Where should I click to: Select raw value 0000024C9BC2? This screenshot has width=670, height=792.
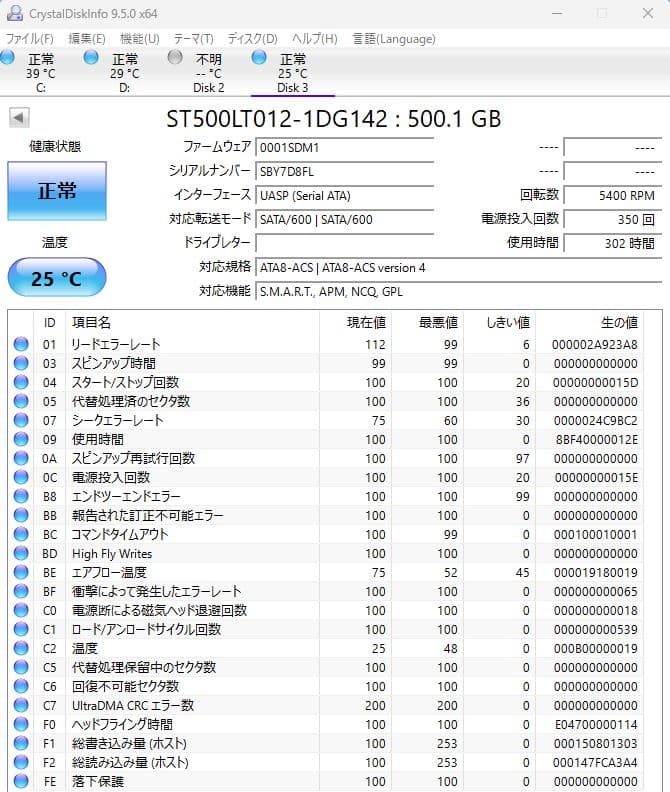pos(596,420)
